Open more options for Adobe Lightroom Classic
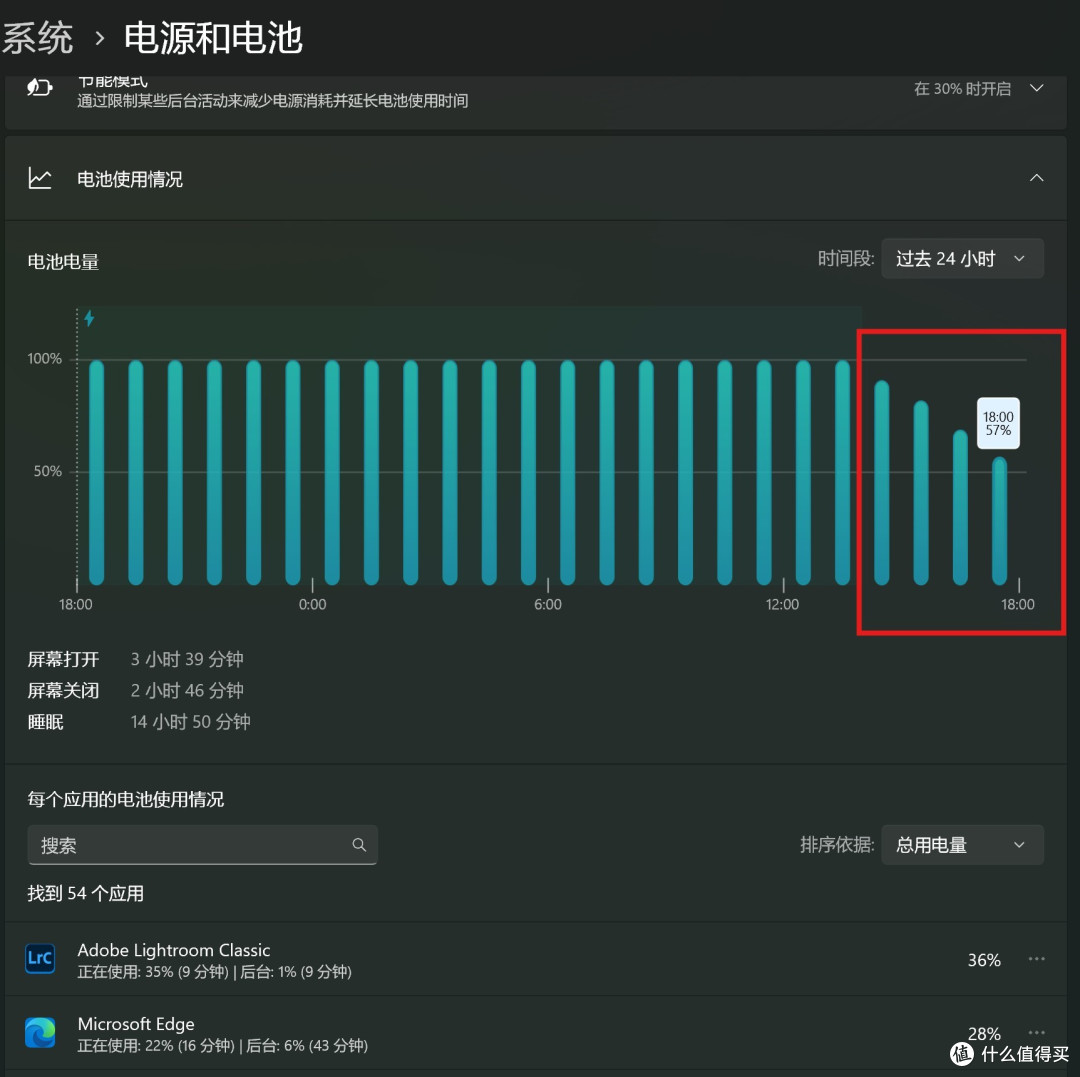 (x=1036, y=959)
